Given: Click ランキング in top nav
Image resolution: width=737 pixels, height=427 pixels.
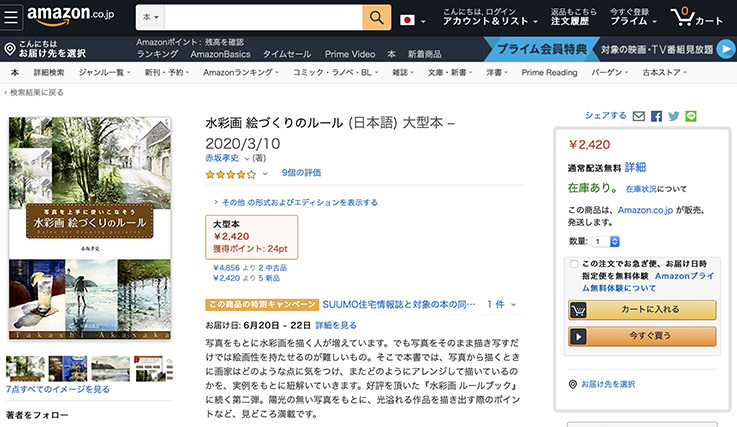Looking at the screenshot, I should (x=157, y=54).
